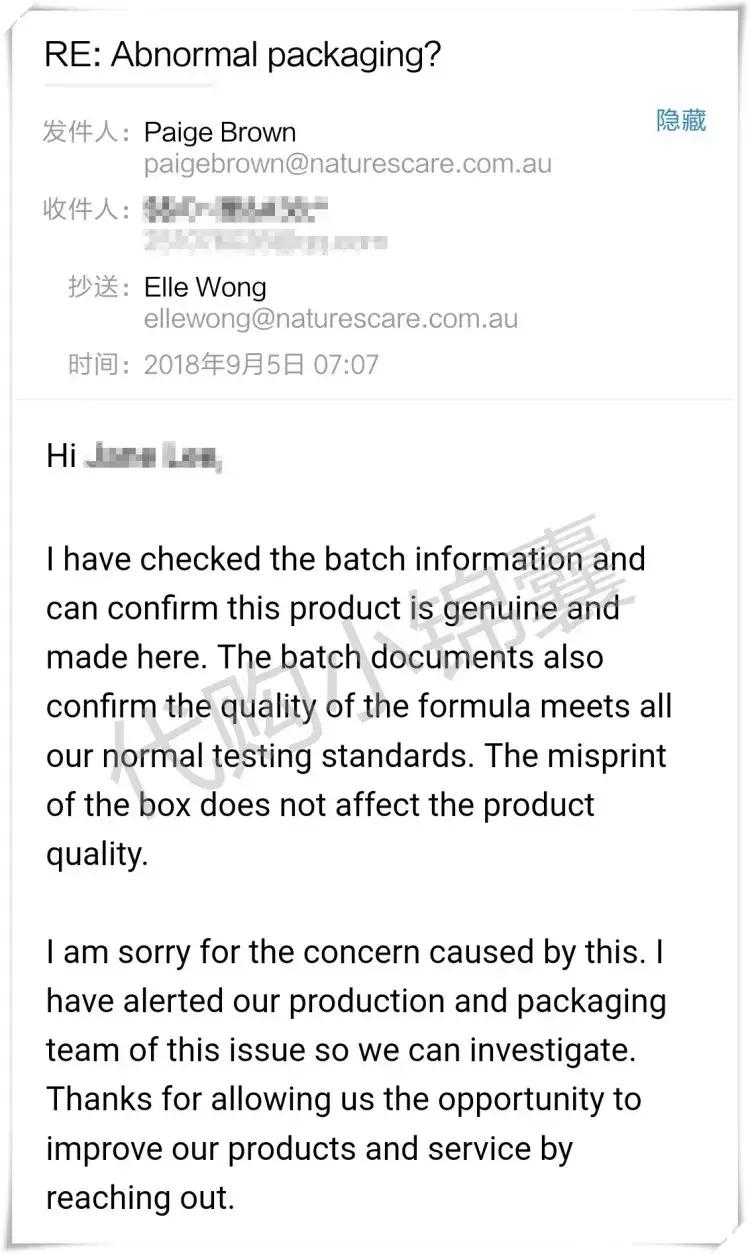Open sender contact Paige Brown
The height and width of the screenshot is (1254, 750).
(x=218, y=132)
